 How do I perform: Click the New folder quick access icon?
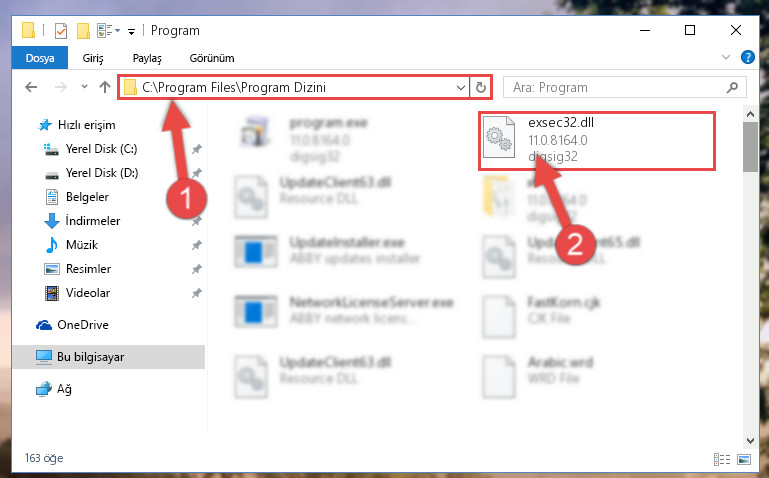coord(83,31)
